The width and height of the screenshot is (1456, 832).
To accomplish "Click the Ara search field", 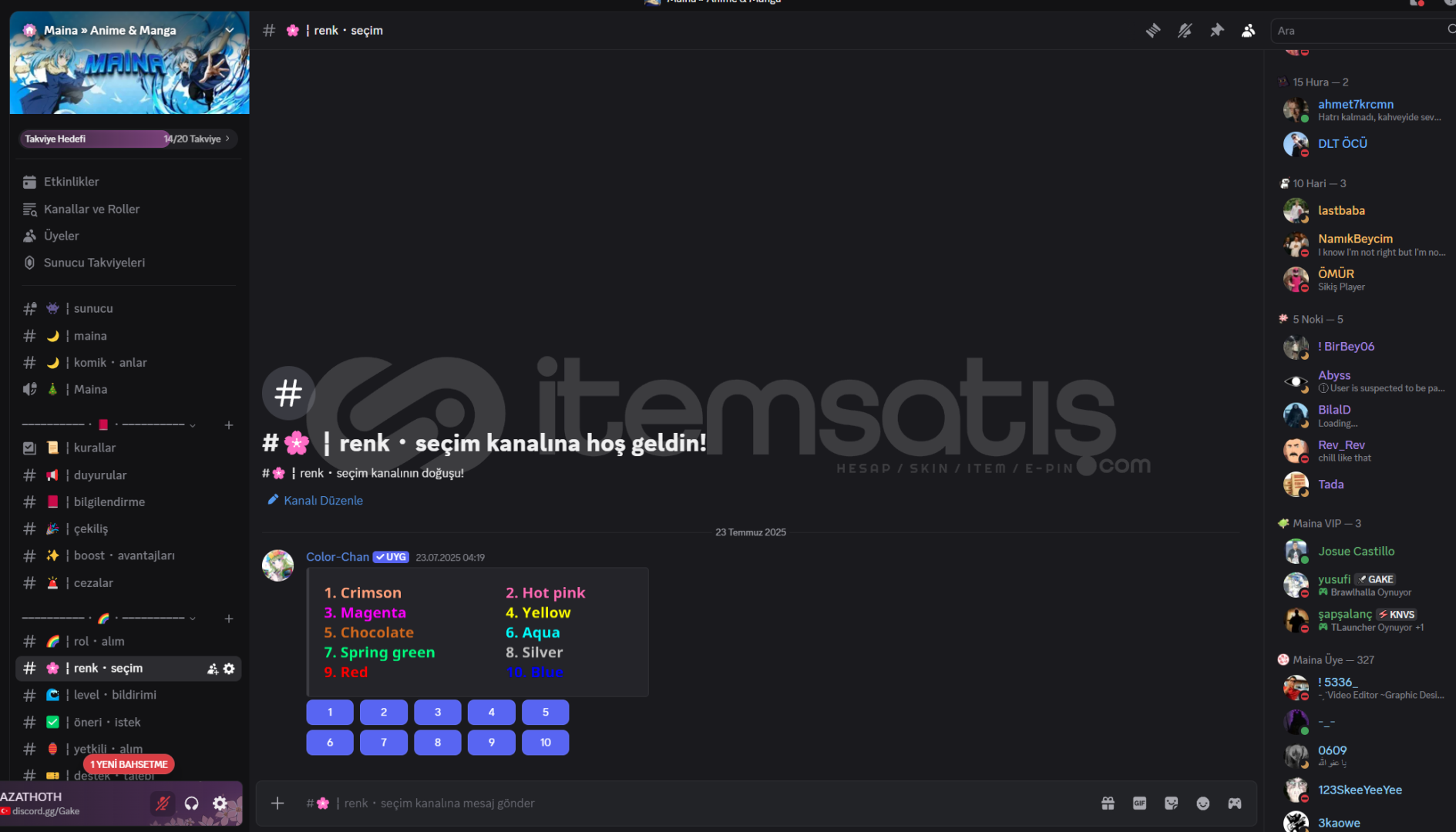I will [x=1363, y=31].
